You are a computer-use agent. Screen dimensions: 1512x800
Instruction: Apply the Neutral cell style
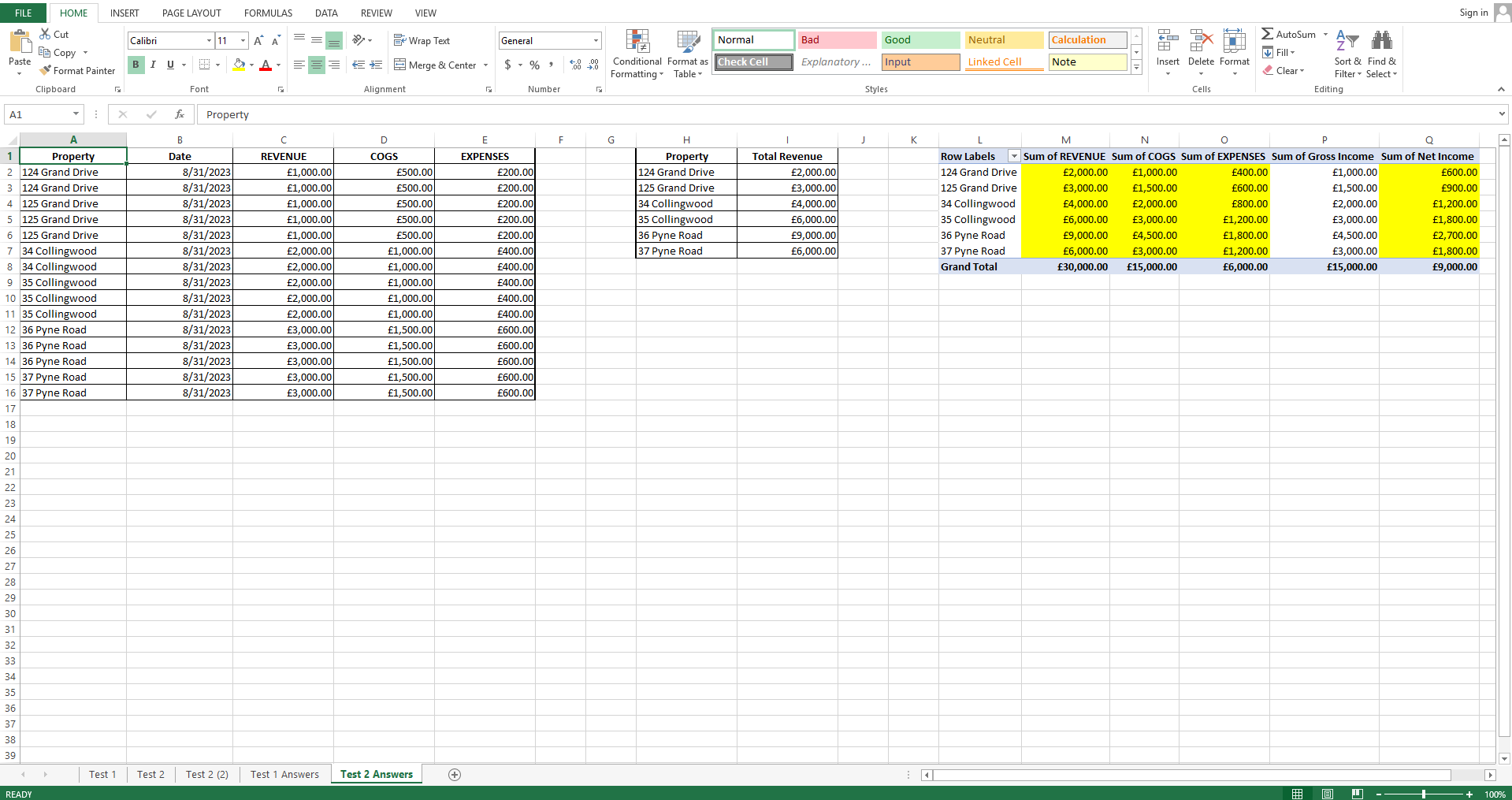pos(1004,39)
